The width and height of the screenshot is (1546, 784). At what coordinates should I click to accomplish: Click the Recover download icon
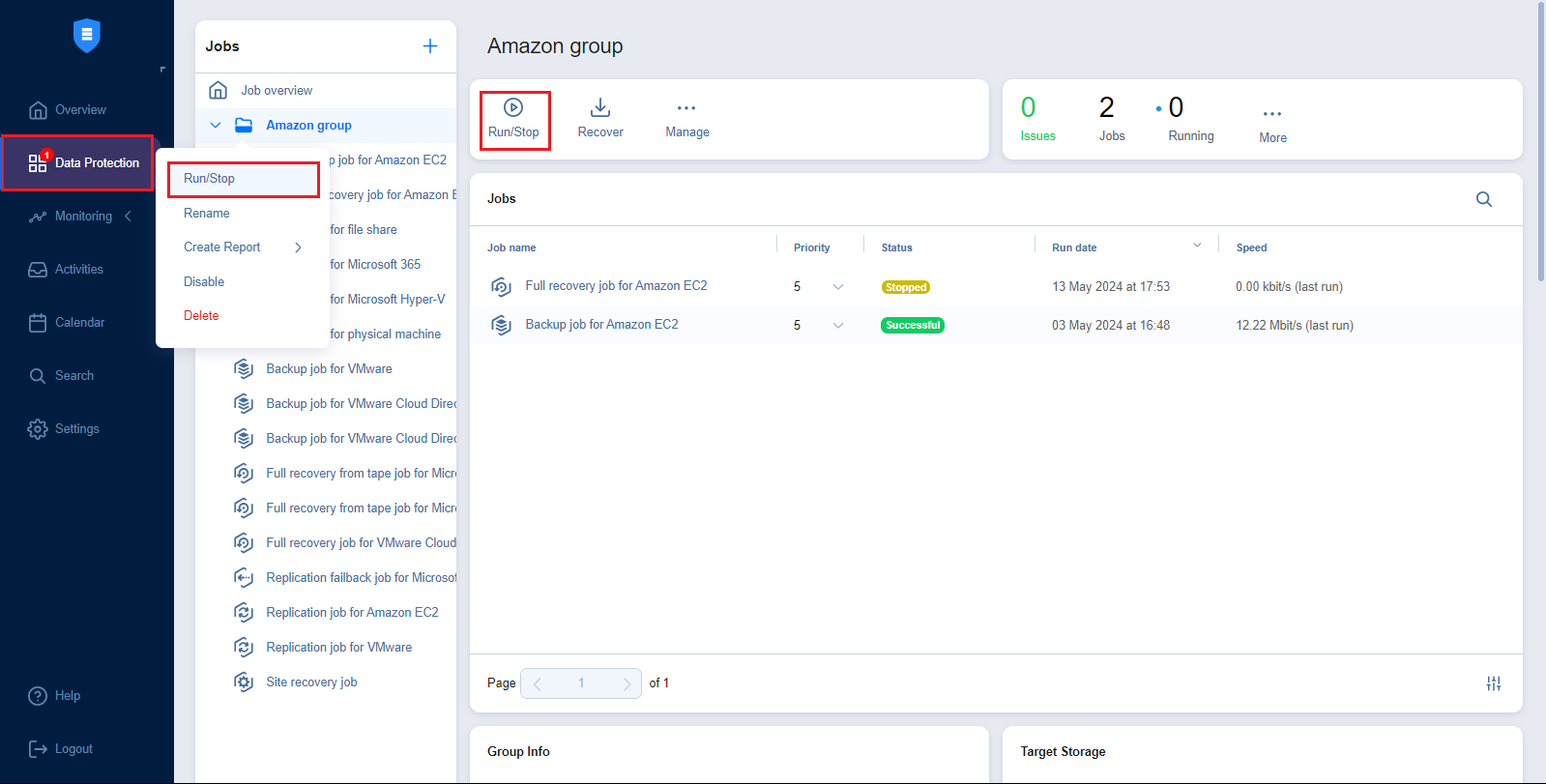click(x=599, y=108)
